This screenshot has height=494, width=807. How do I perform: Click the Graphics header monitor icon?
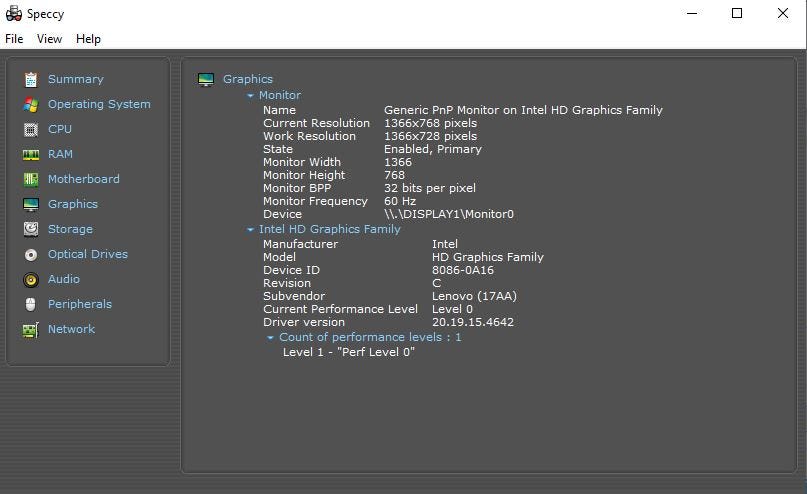(x=206, y=80)
